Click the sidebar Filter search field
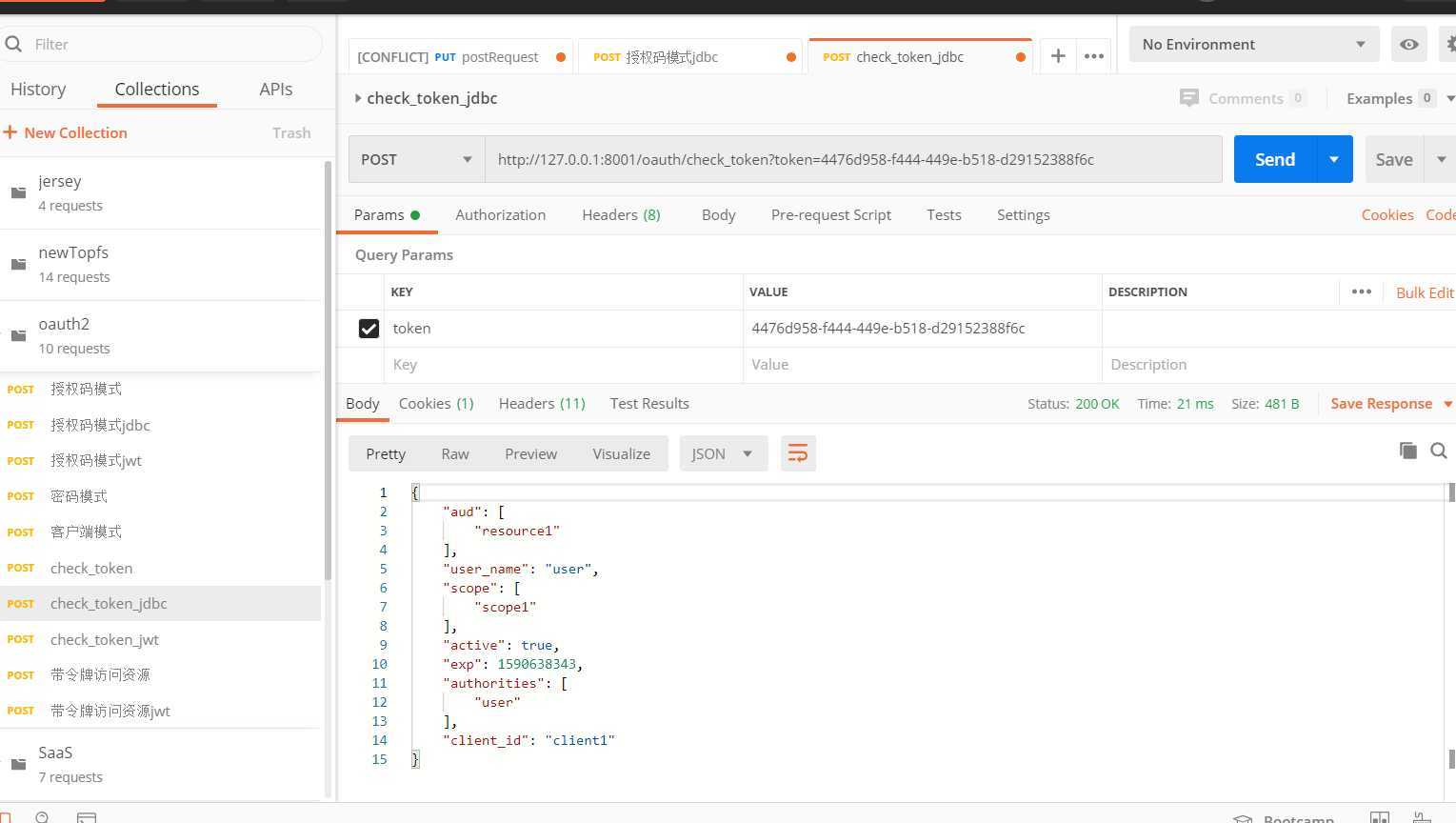The height and width of the screenshot is (823, 1456). (x=162, y=44)
